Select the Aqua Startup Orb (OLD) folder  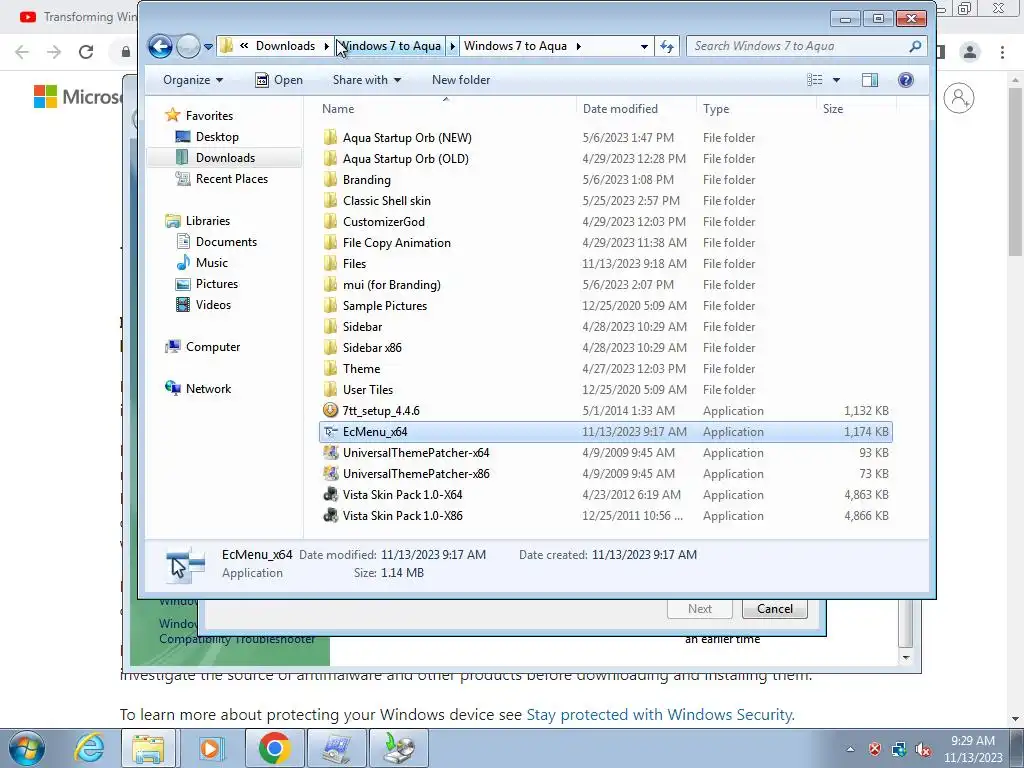click(x=406, y=159)
